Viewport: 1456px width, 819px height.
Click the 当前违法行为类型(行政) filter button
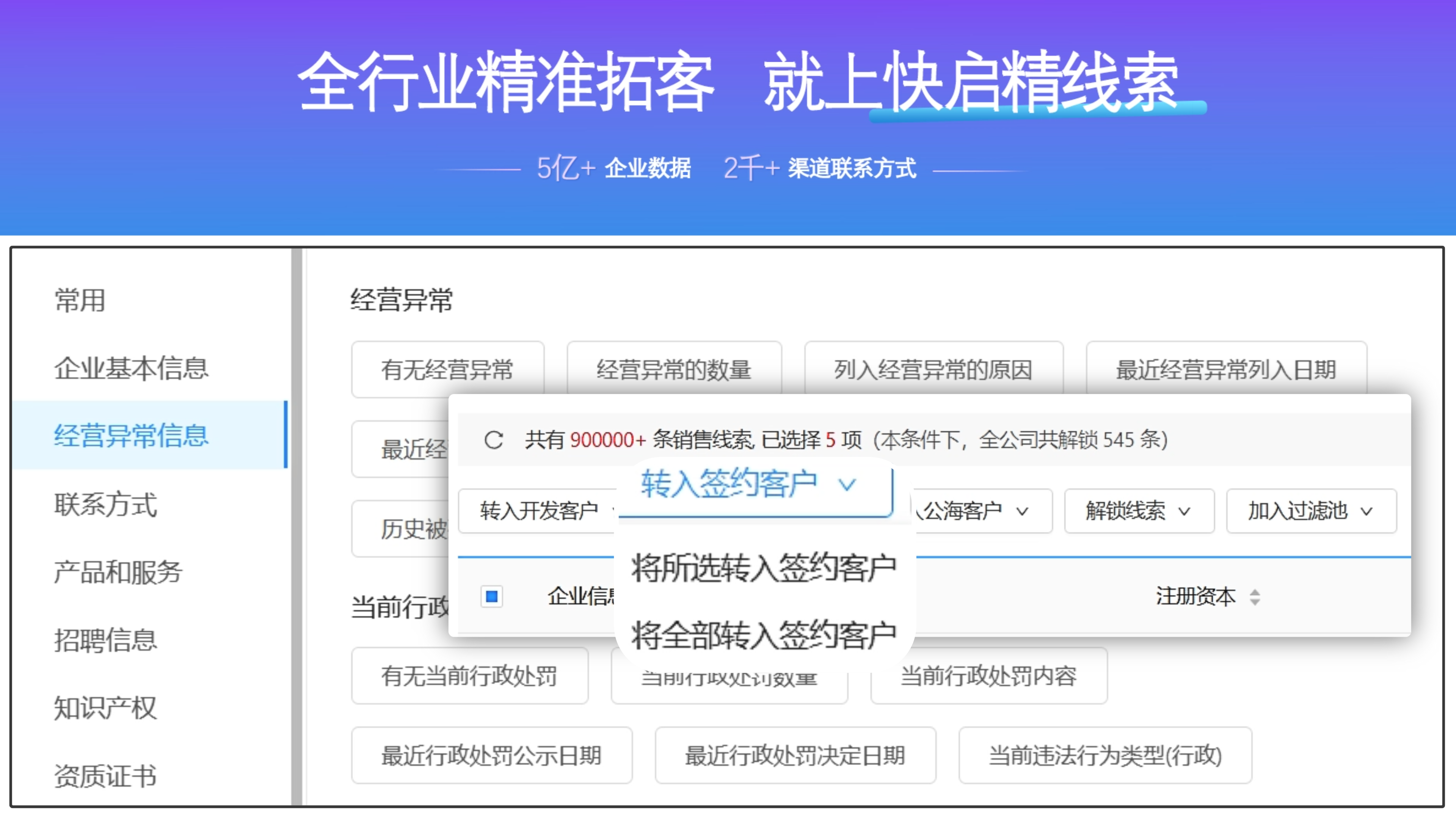tap(1106, 755)
